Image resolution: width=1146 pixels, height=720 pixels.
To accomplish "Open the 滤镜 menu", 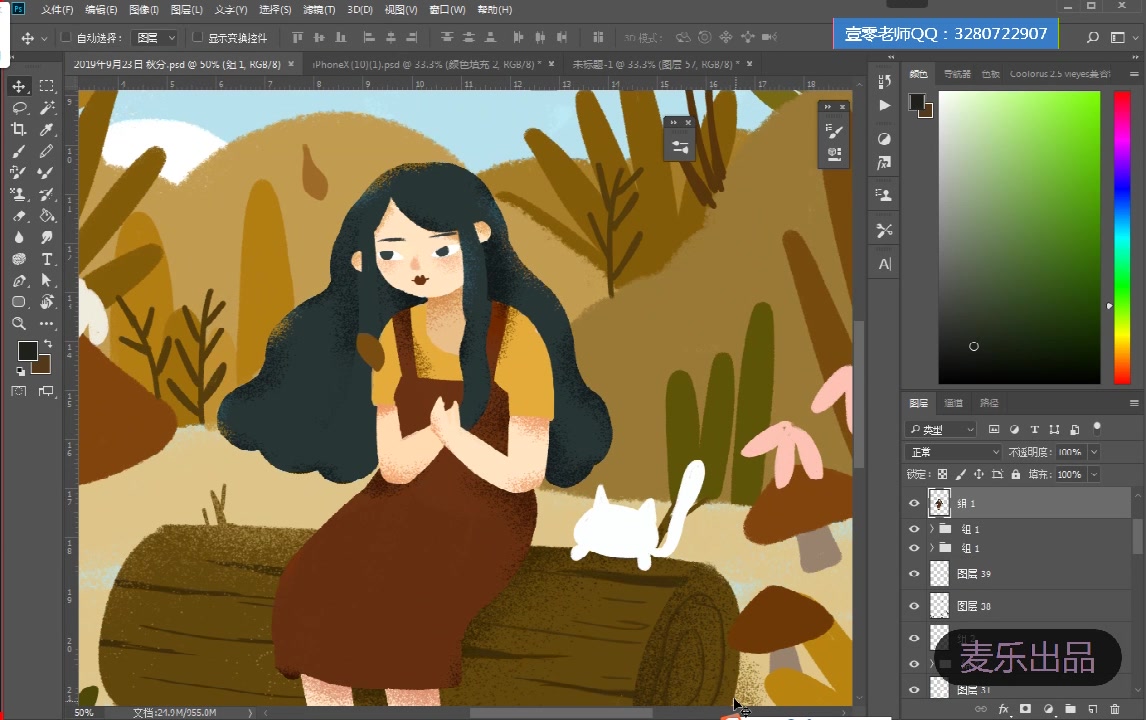I will click(318, 9).
